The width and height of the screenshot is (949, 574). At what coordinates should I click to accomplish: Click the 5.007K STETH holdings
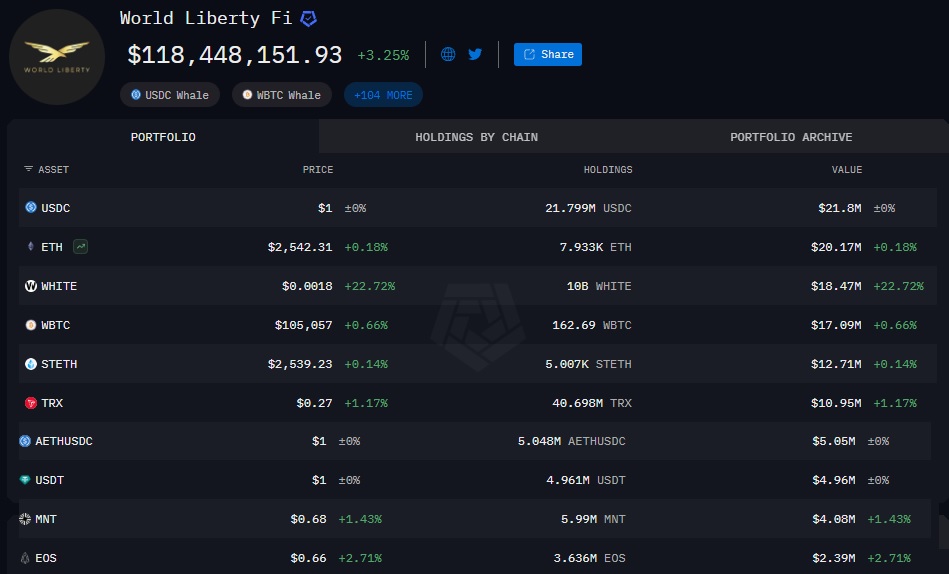(588, 364)
